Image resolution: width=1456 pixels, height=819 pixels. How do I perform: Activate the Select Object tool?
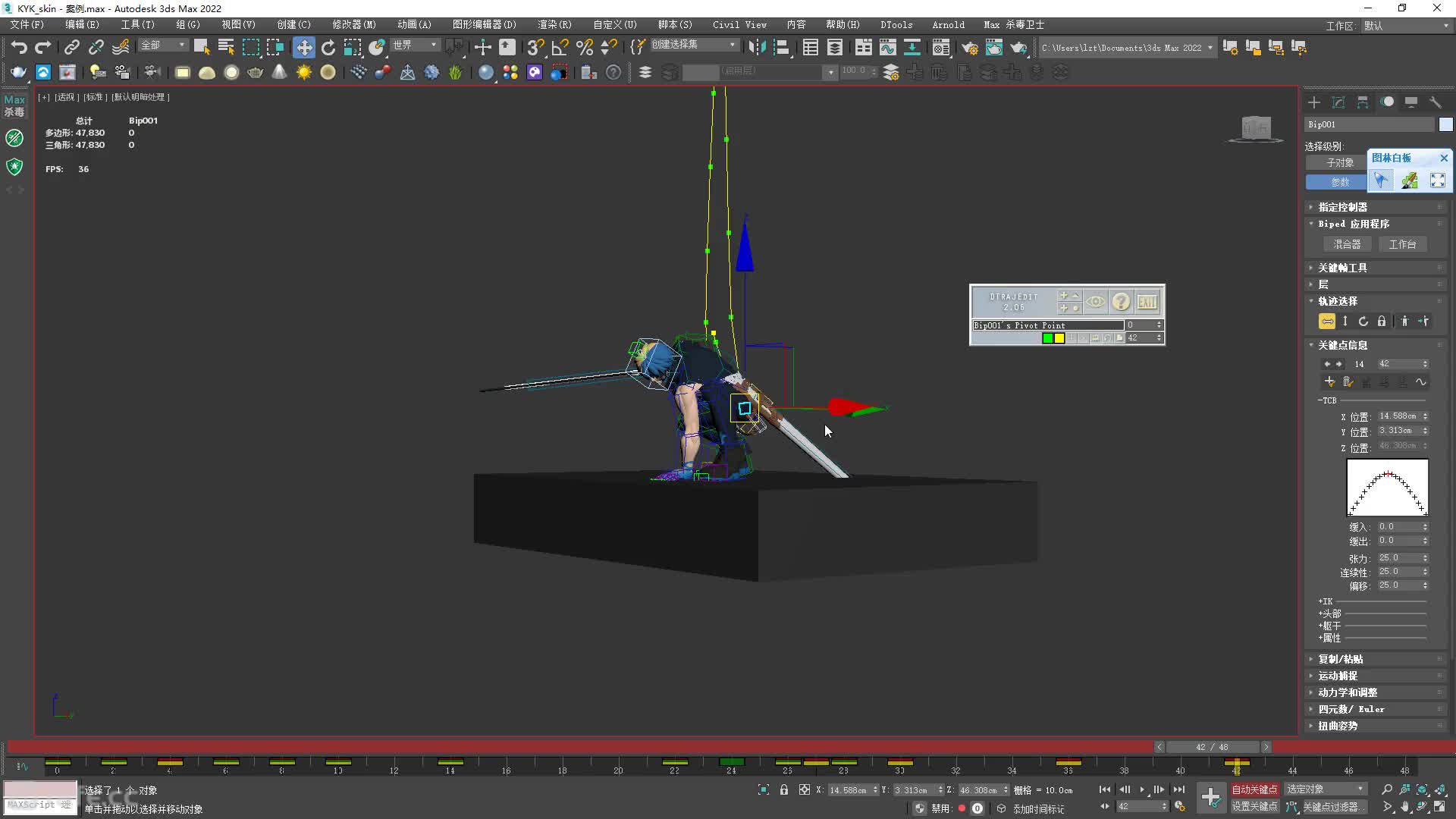[x=202, y=47]
